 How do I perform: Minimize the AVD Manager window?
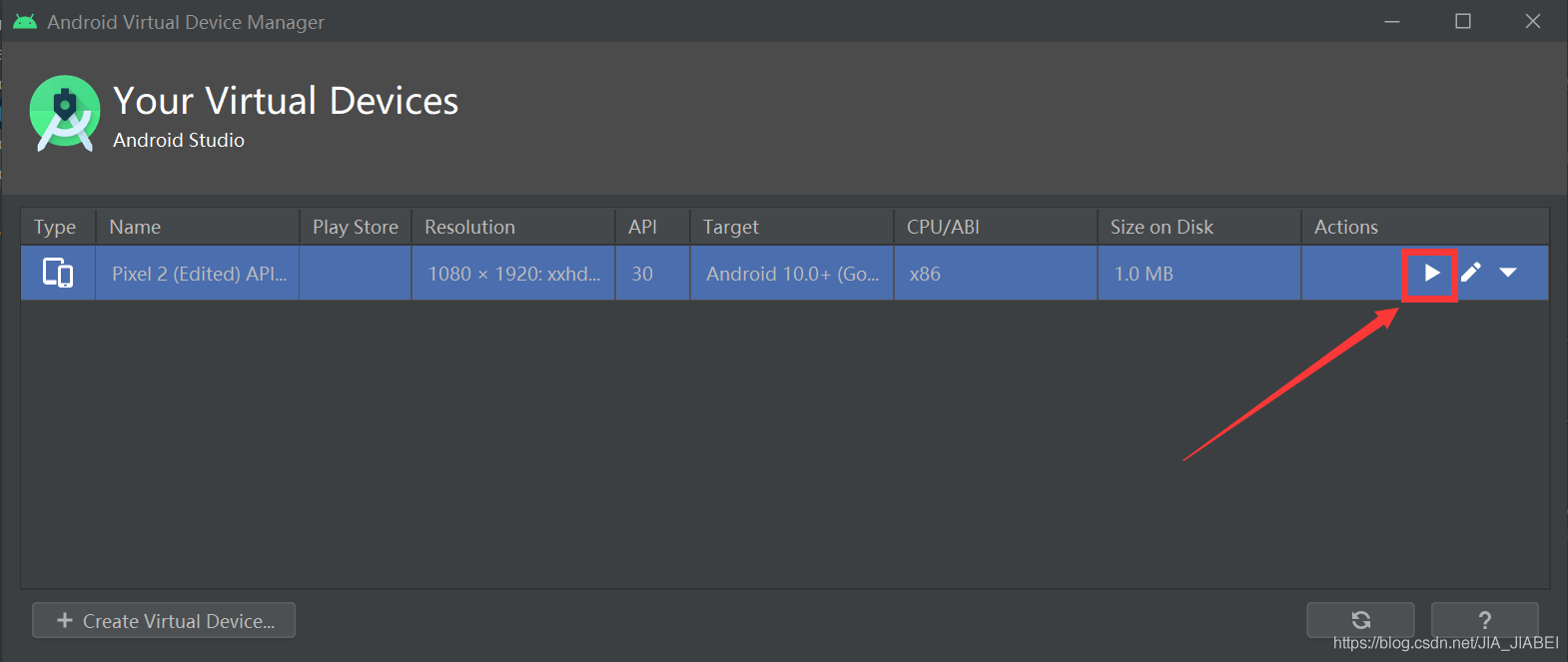pos(1392,21)
